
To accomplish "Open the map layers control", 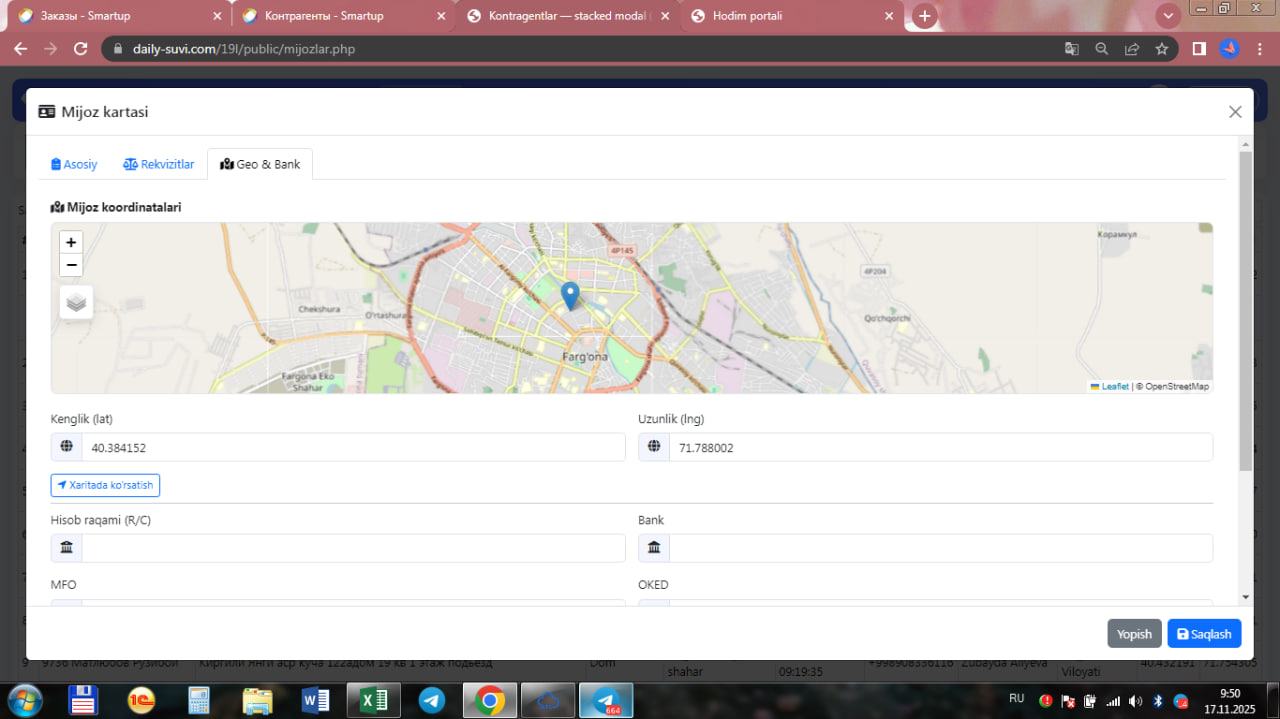I will click(x=76, y=302).
